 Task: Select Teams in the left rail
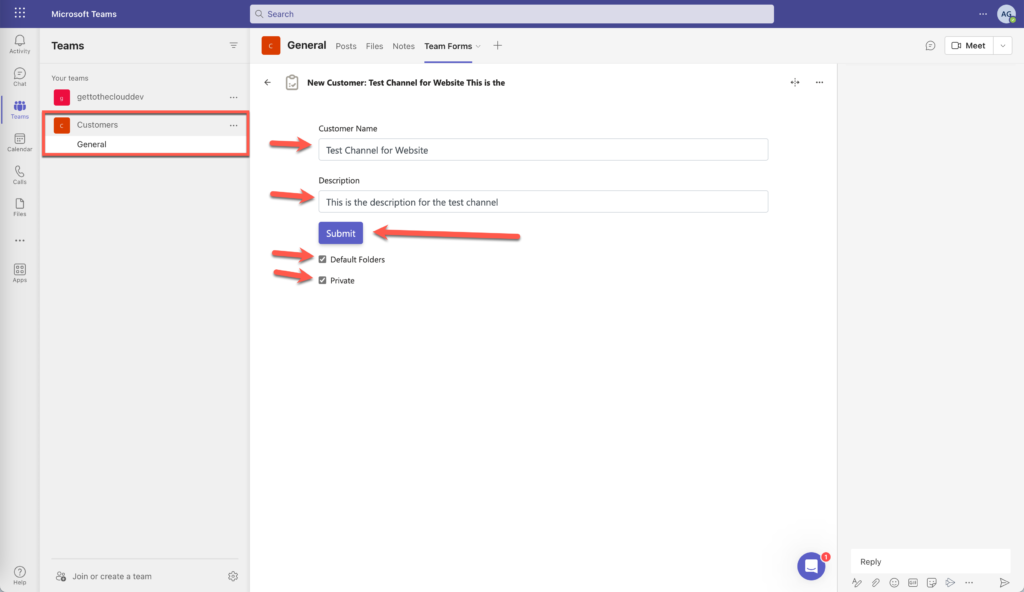[20, 109]
